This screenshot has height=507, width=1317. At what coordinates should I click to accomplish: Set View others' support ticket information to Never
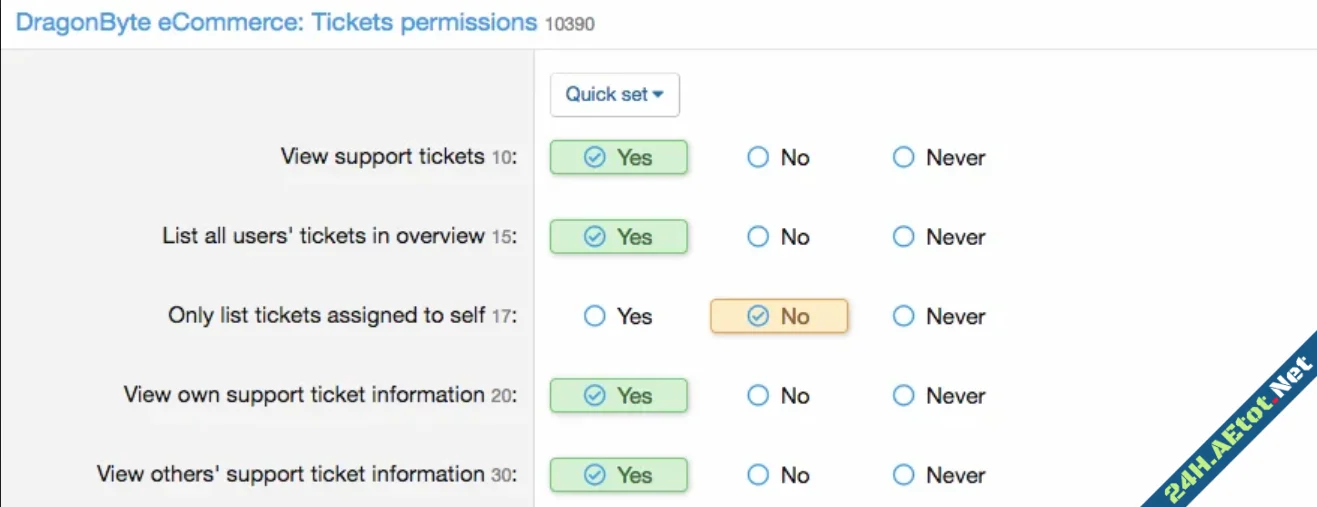[938, 475]
